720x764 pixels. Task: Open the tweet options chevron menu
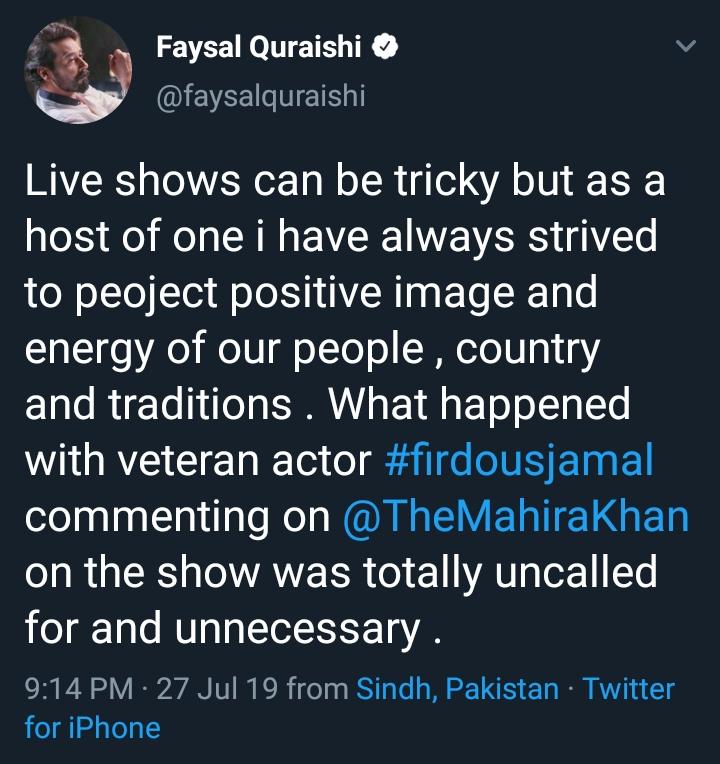click(686, 47)
